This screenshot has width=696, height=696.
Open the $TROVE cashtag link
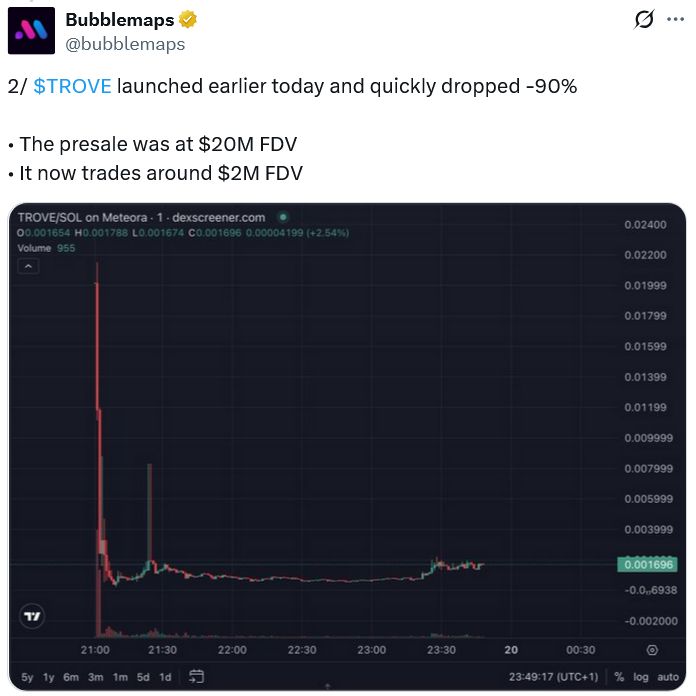click(x=72, y=86)
